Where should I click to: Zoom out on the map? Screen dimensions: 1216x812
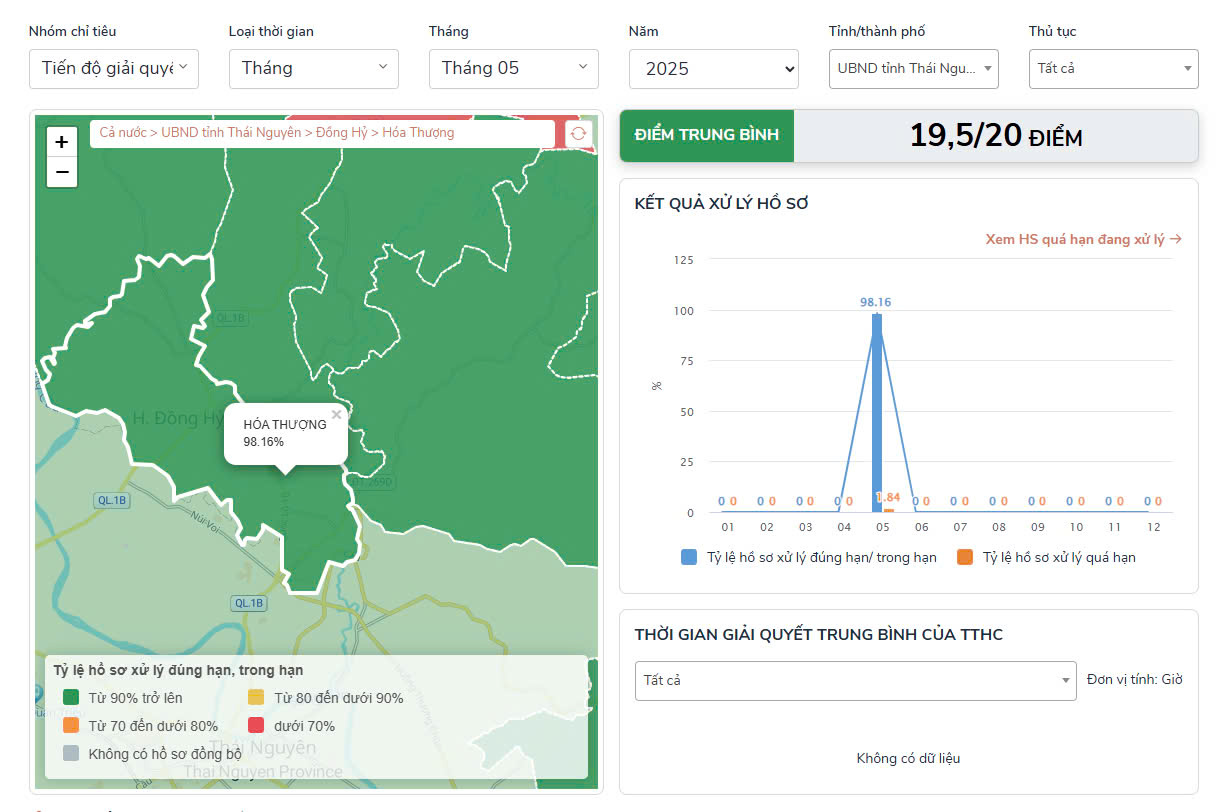coord(62,172)
